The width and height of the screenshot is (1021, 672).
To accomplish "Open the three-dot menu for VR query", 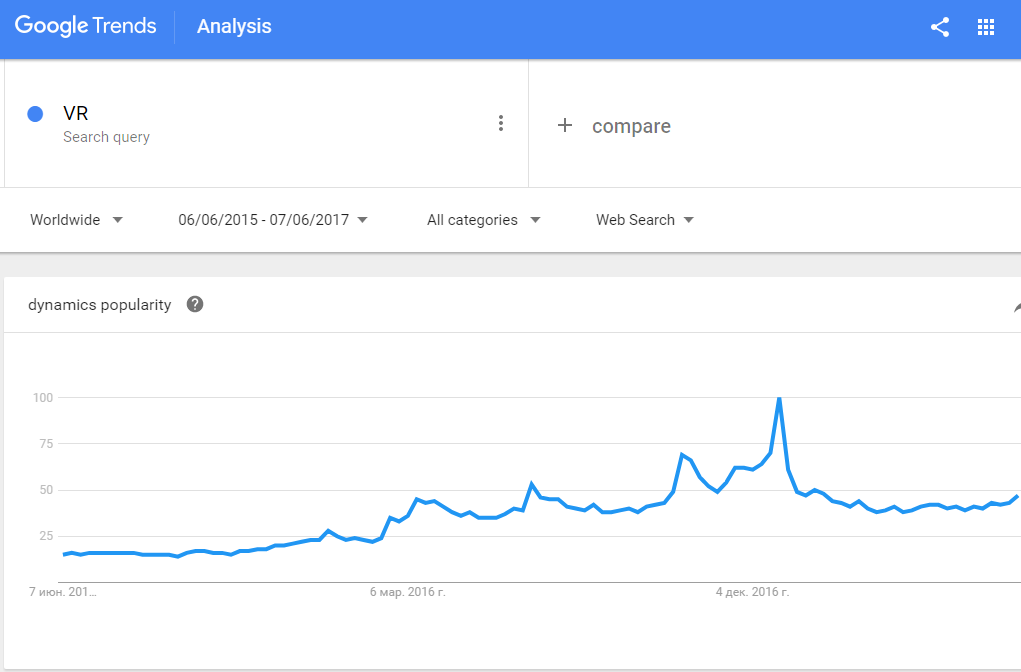I will click(x=501, y=123).
